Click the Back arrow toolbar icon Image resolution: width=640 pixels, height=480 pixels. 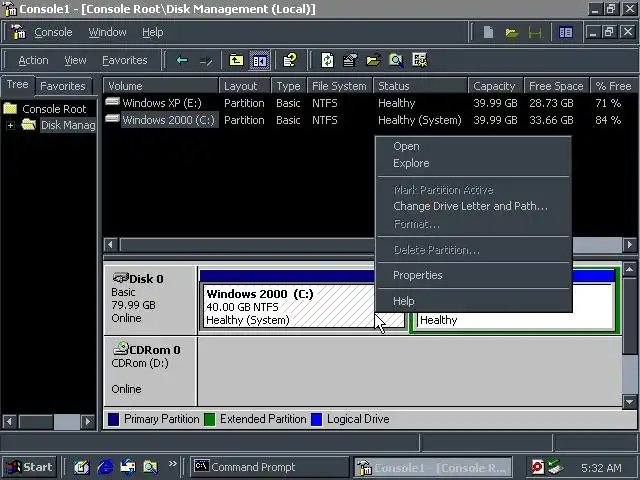182,60
